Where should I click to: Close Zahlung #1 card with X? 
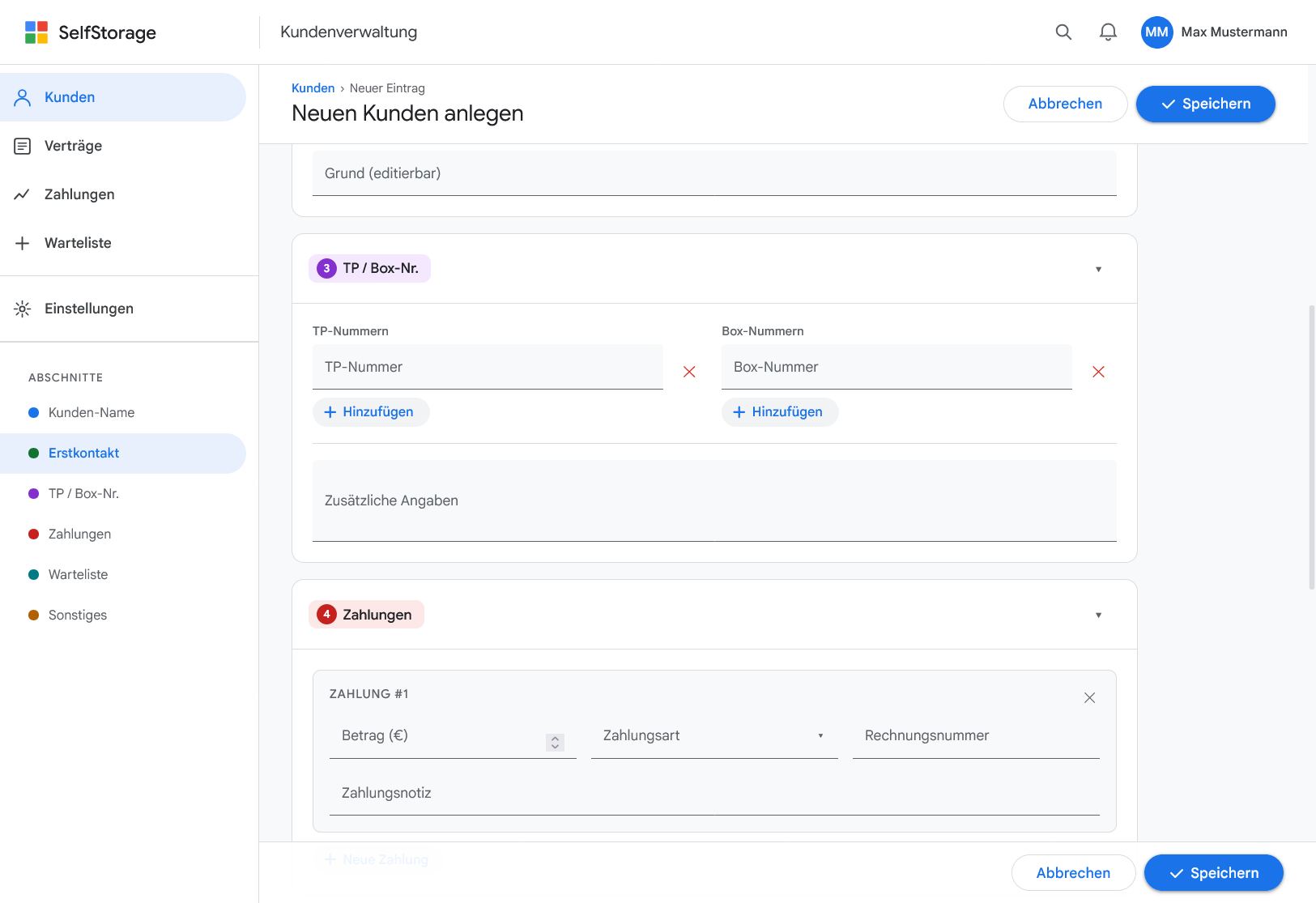[x=1089, y=698]
